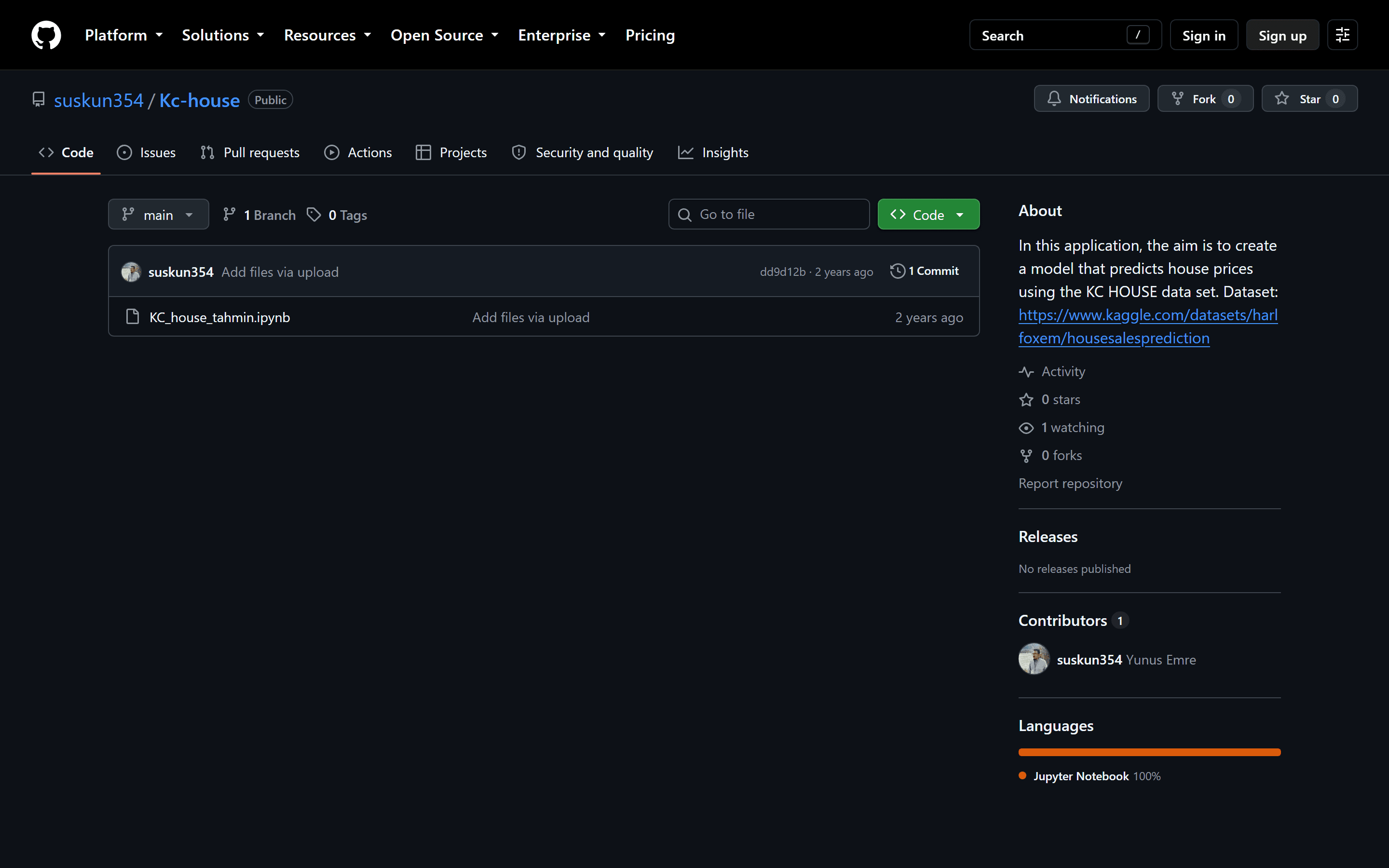Viewport: 1389px width, 868px height.
Task: View the 0 Tags list
Action: click(x=337, y=215)
